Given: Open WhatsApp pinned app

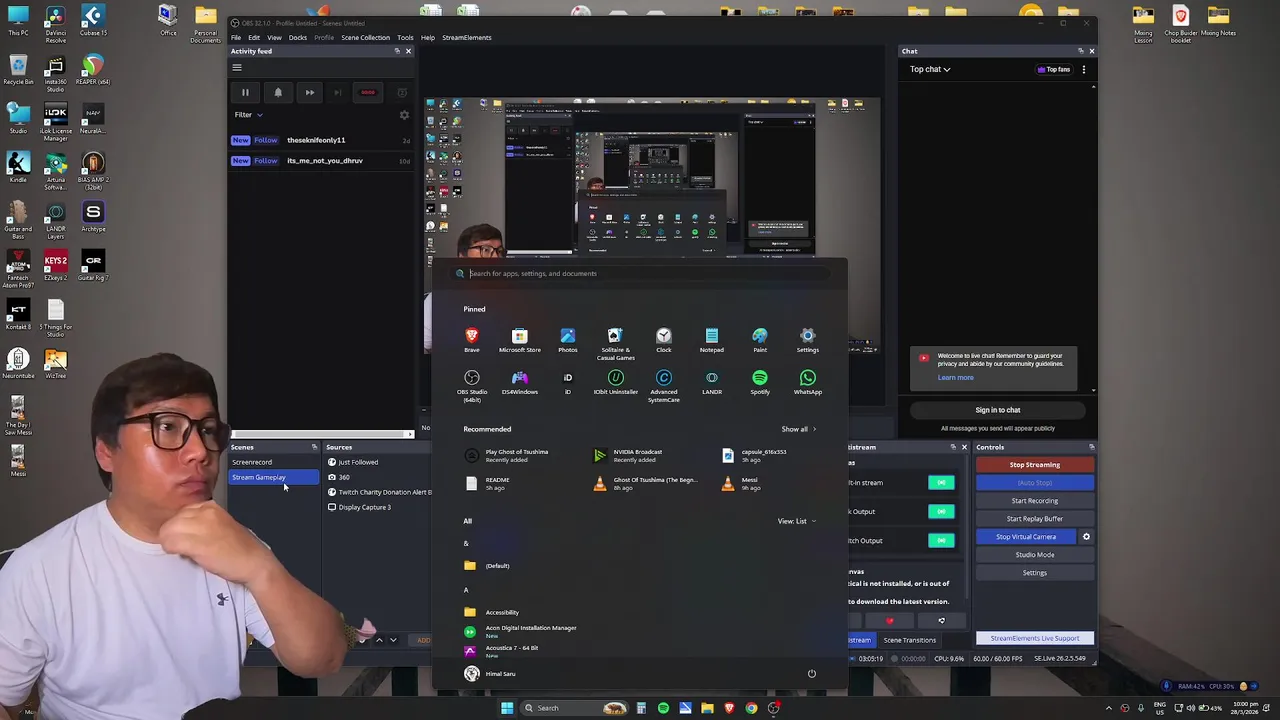Looking at the screenshot, I should click(x=807, y=383).
